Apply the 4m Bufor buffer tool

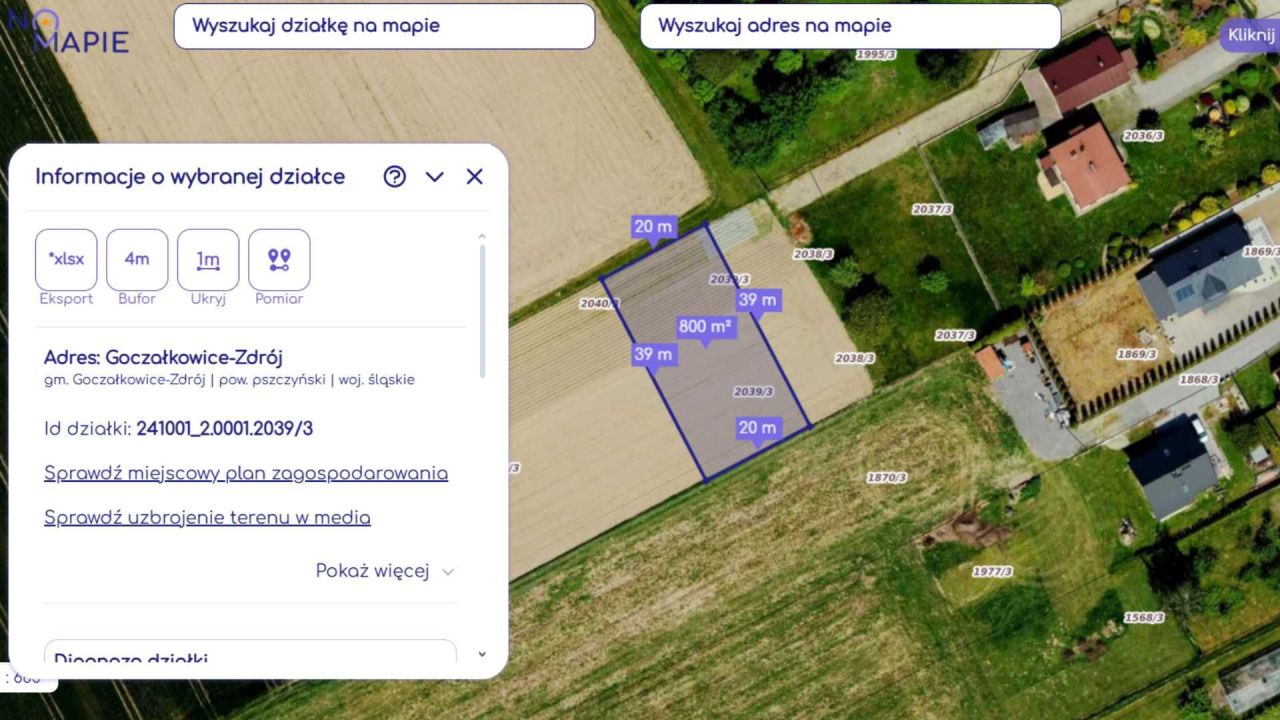(137, 259)
